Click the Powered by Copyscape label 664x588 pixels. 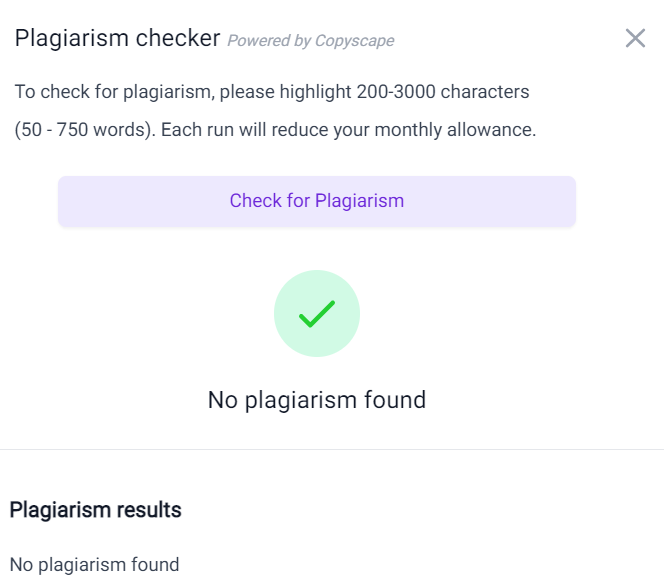coord(311,41)
